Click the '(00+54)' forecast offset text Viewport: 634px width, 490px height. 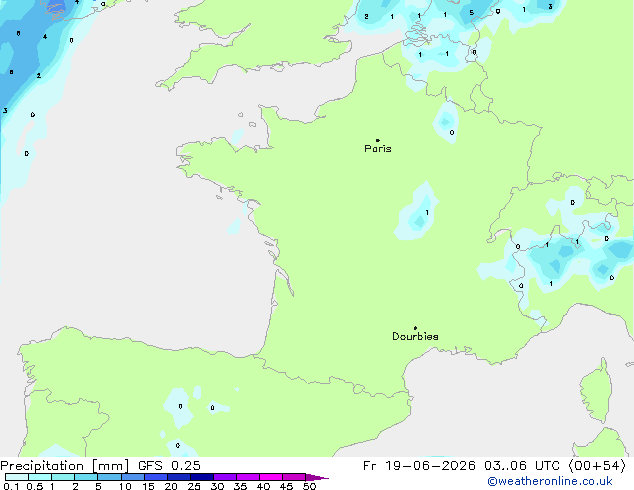click(x=597, y=466)
